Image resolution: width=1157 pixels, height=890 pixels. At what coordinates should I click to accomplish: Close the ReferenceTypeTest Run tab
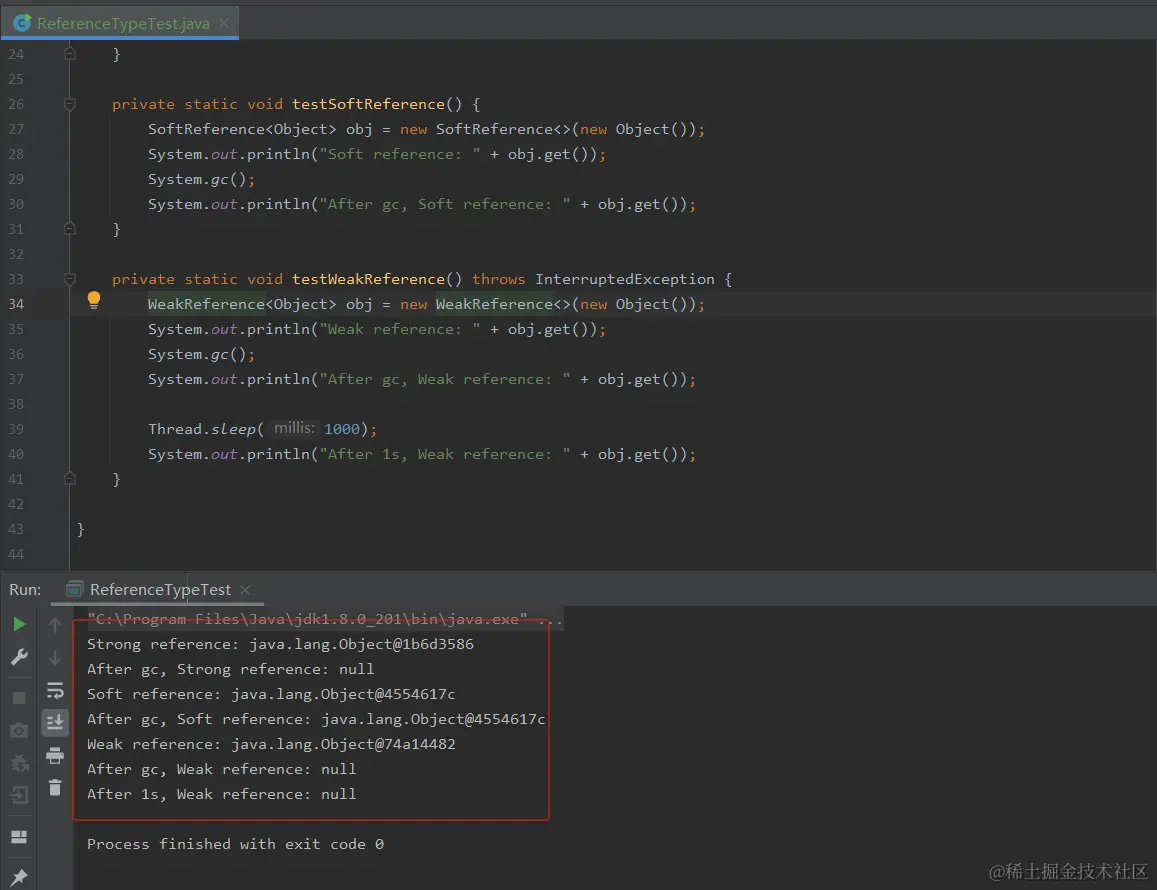pos(245,590)
